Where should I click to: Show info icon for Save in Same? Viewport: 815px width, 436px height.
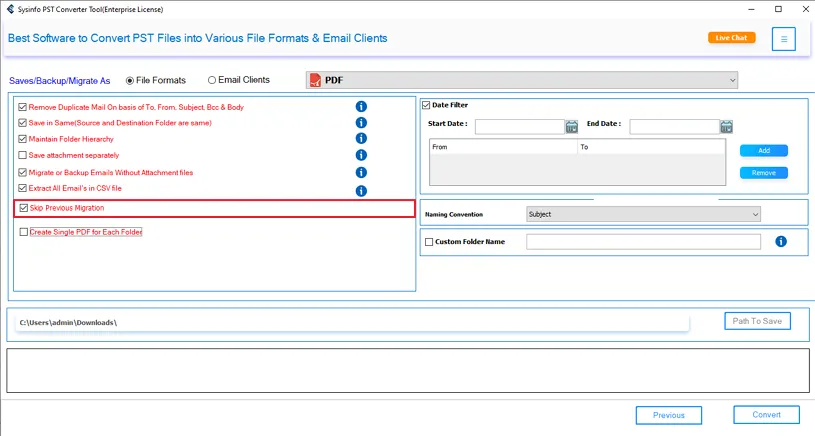[361, 123]
